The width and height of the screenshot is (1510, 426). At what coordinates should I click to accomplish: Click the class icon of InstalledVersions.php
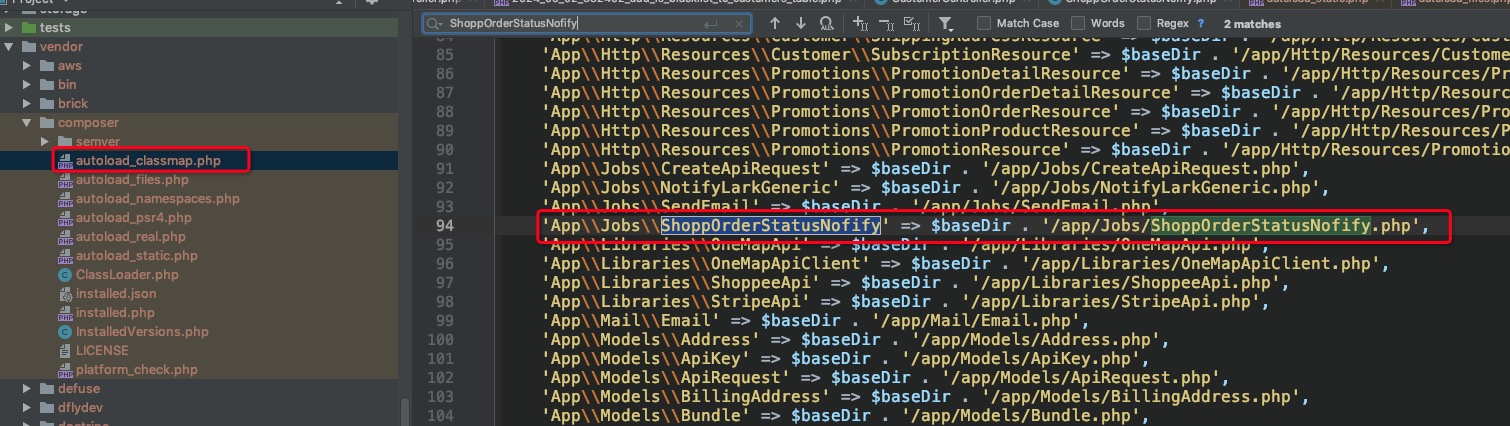[x=65, y=332]
